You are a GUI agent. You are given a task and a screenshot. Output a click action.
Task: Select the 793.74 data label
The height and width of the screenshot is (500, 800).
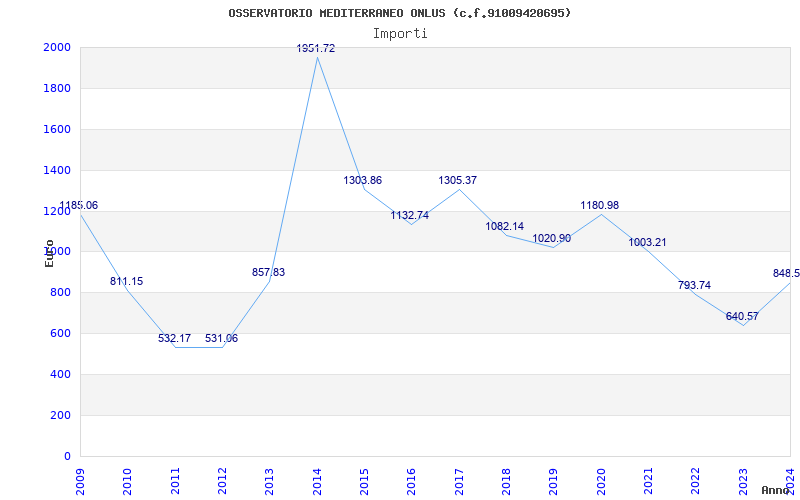[x=694, y=285]
